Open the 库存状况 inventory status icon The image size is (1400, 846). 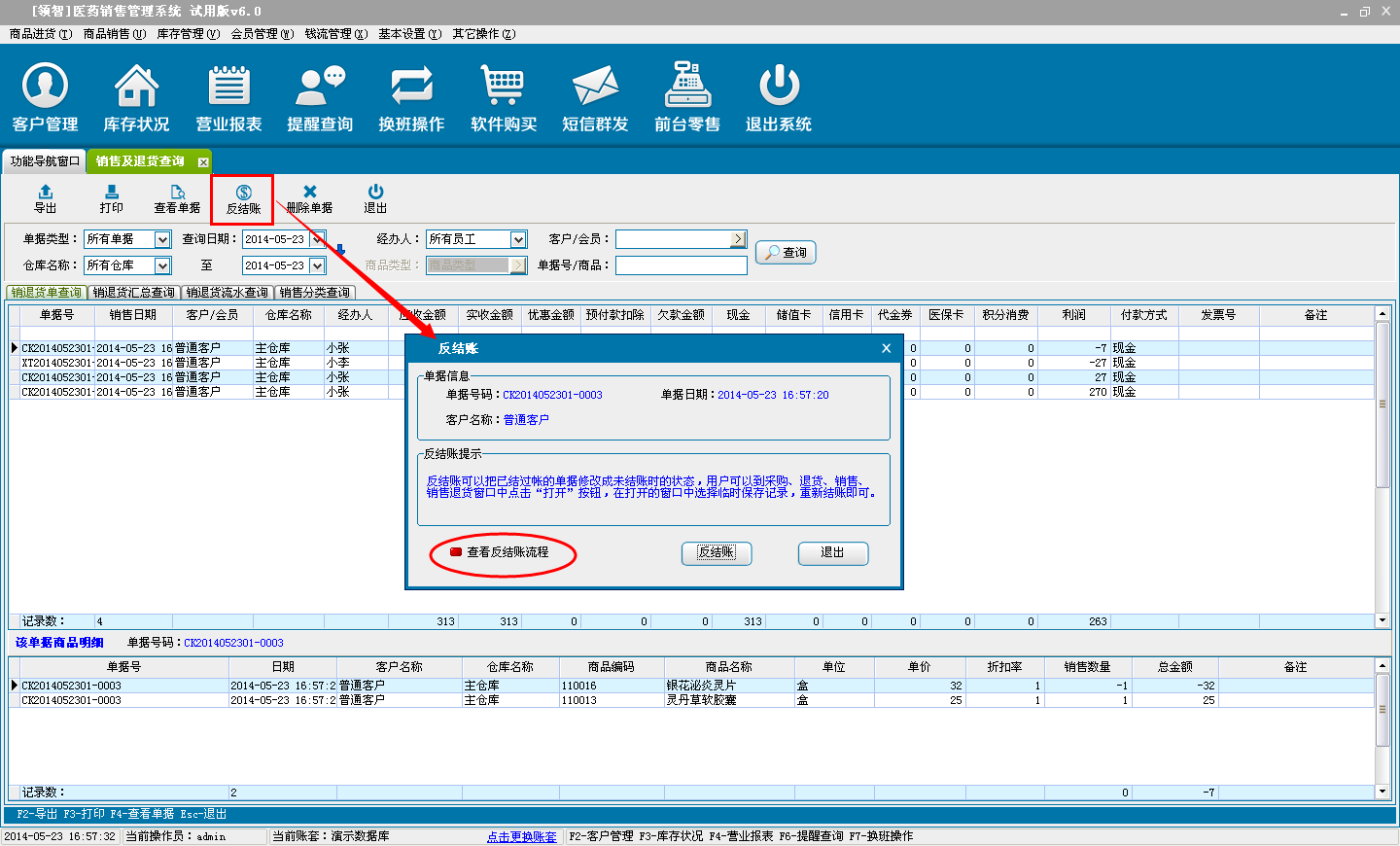click(136, 97)
